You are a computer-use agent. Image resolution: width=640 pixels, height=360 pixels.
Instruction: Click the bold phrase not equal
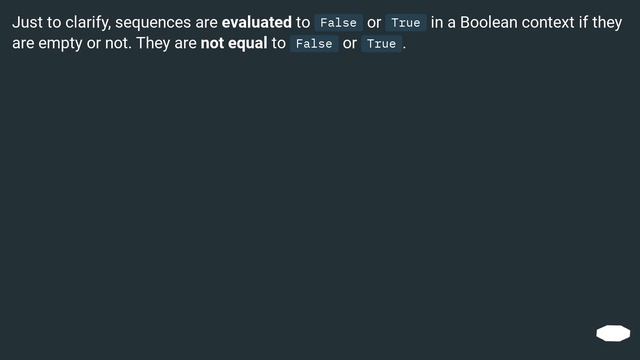[234, 43]
